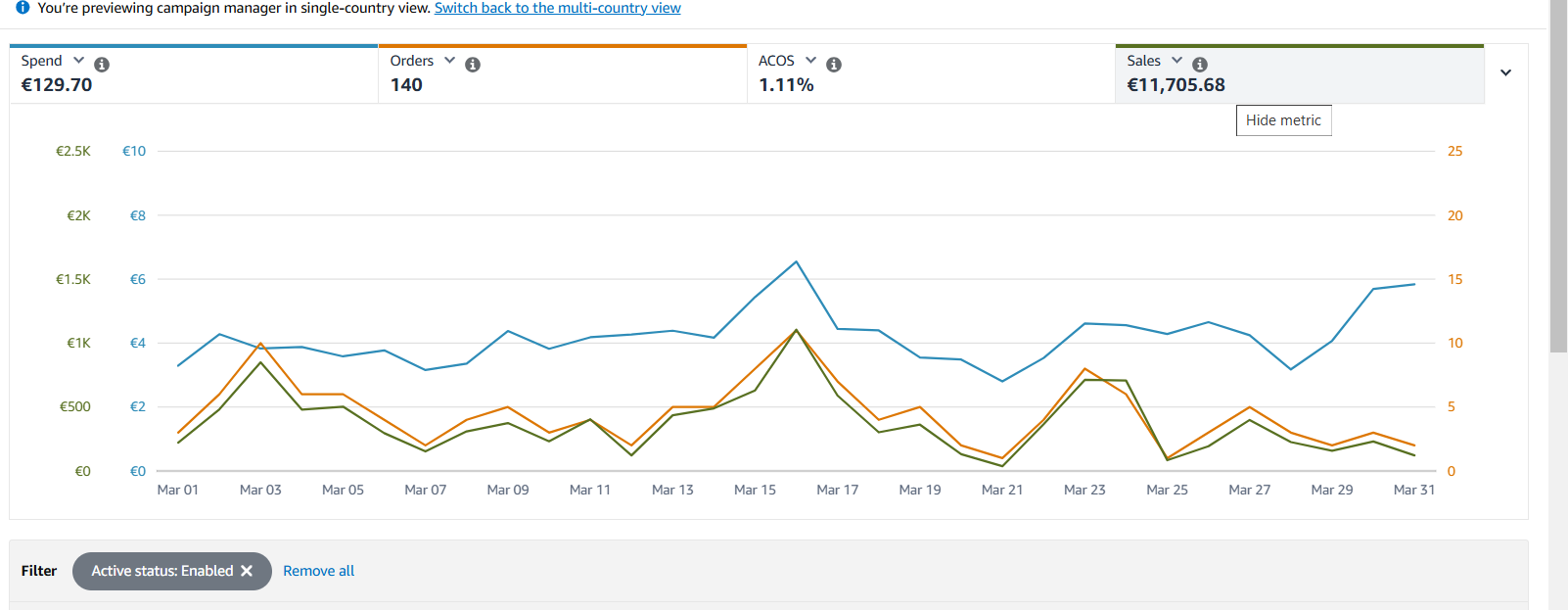The height and width of the screenshot is (610, 1568).
Task: Click the info icon beside Spend
Action: point(102,65)
